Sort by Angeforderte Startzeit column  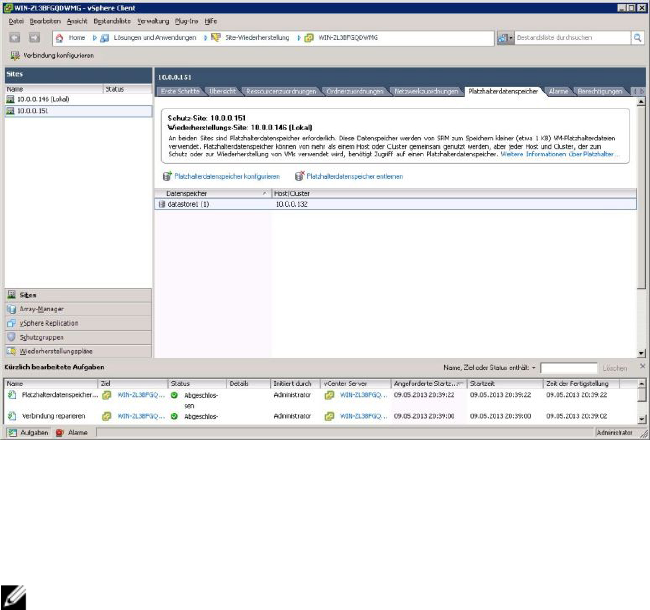click(x=429, y=384)
